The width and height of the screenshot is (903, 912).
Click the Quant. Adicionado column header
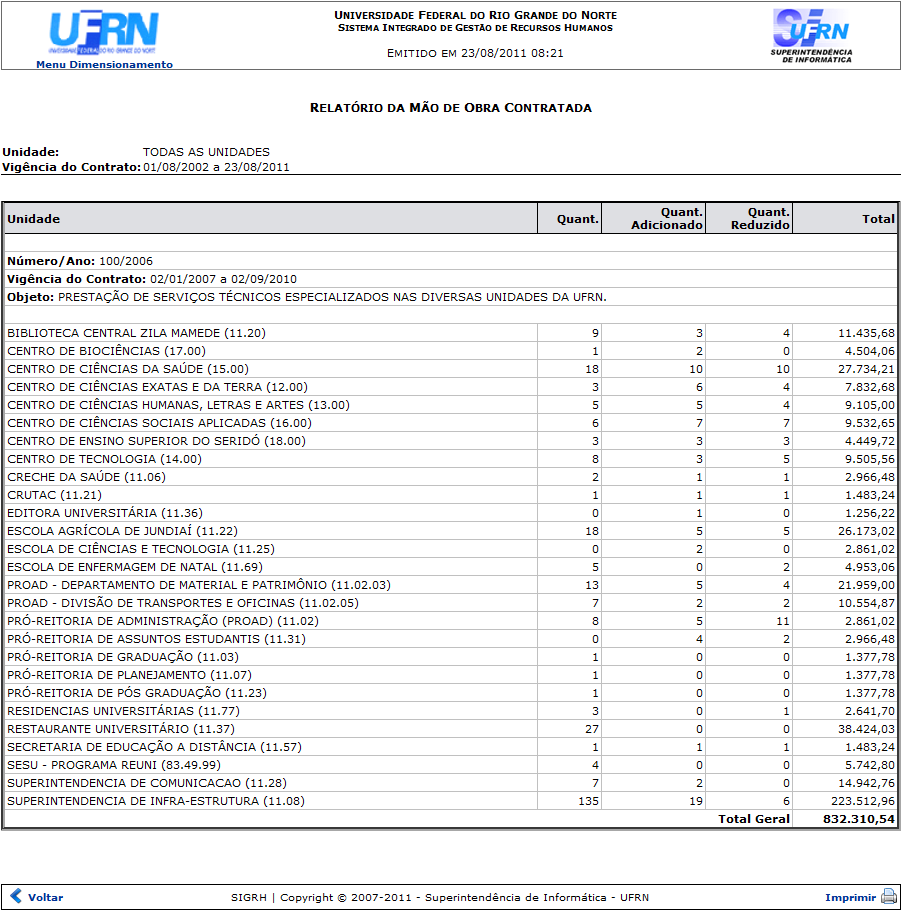(654, 219)
